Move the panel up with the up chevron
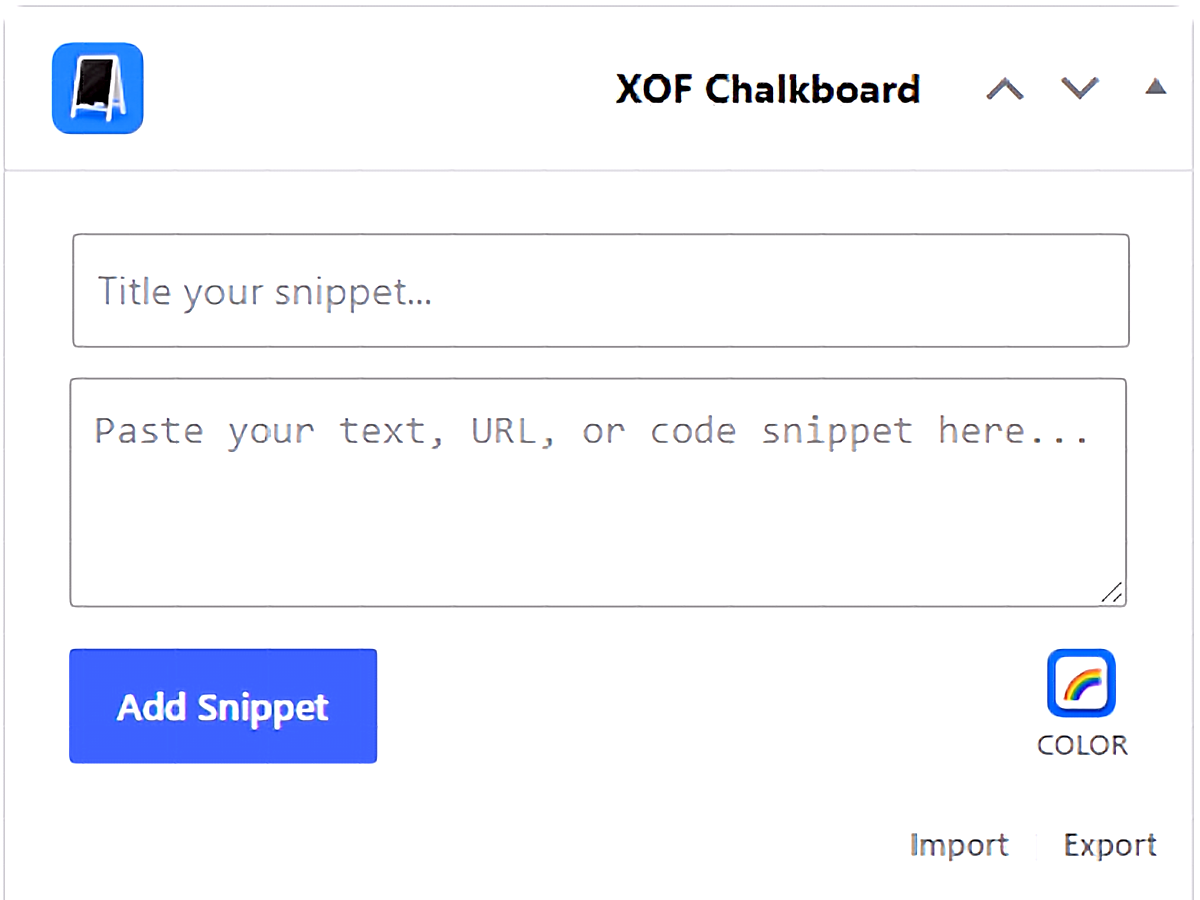Viewport: 1200px width, 900px height. tap(1005, 88)
